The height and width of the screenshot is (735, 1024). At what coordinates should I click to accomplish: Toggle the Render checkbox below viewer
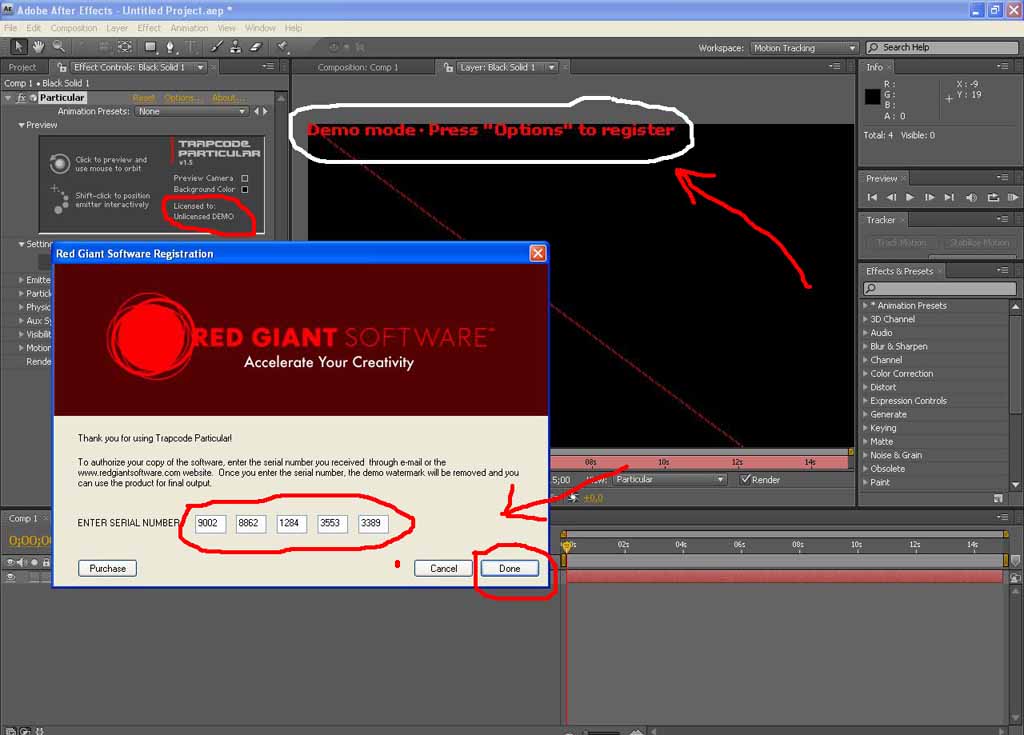[x=745, y=480]
